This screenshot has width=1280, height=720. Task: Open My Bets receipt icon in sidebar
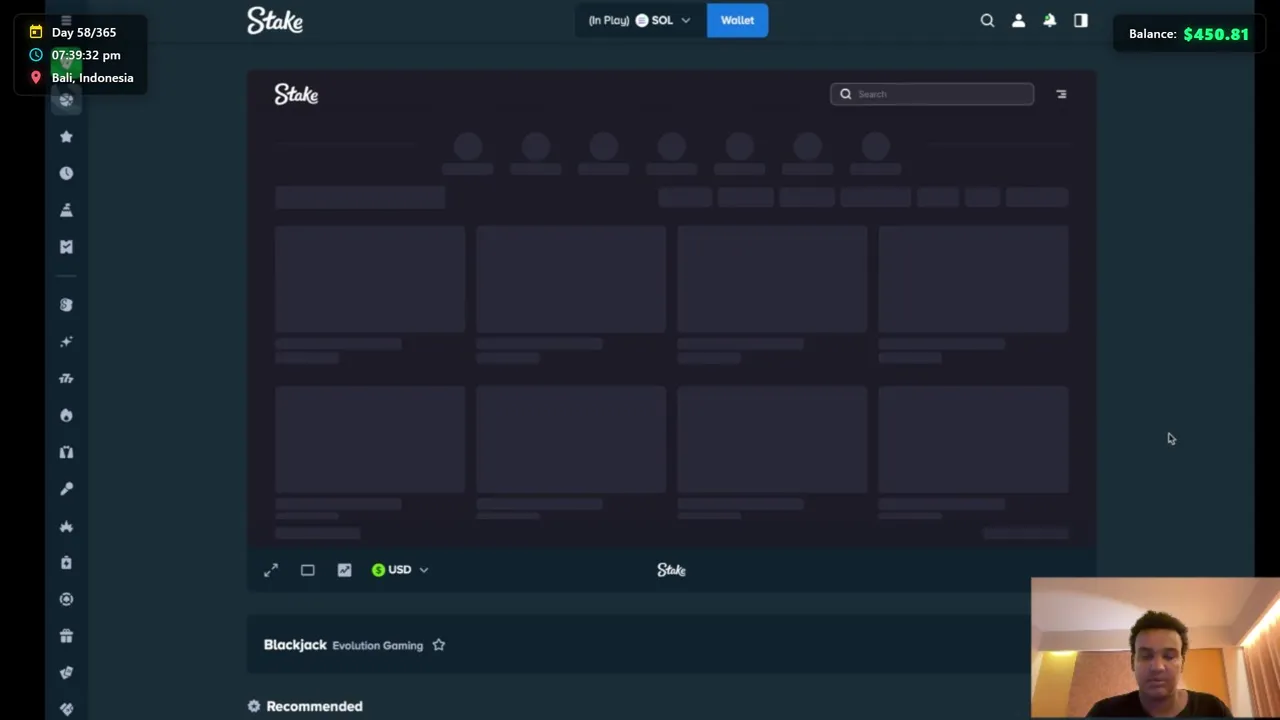(x=66, y=247)
